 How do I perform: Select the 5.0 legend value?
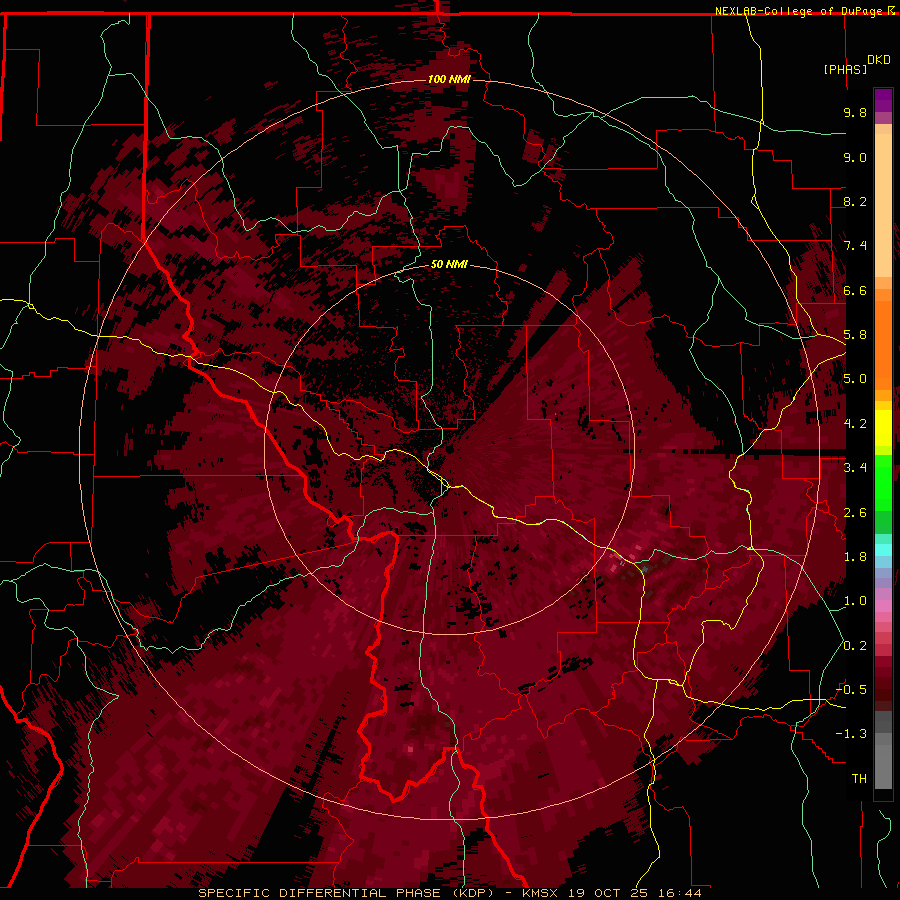[x=855, y=379]
